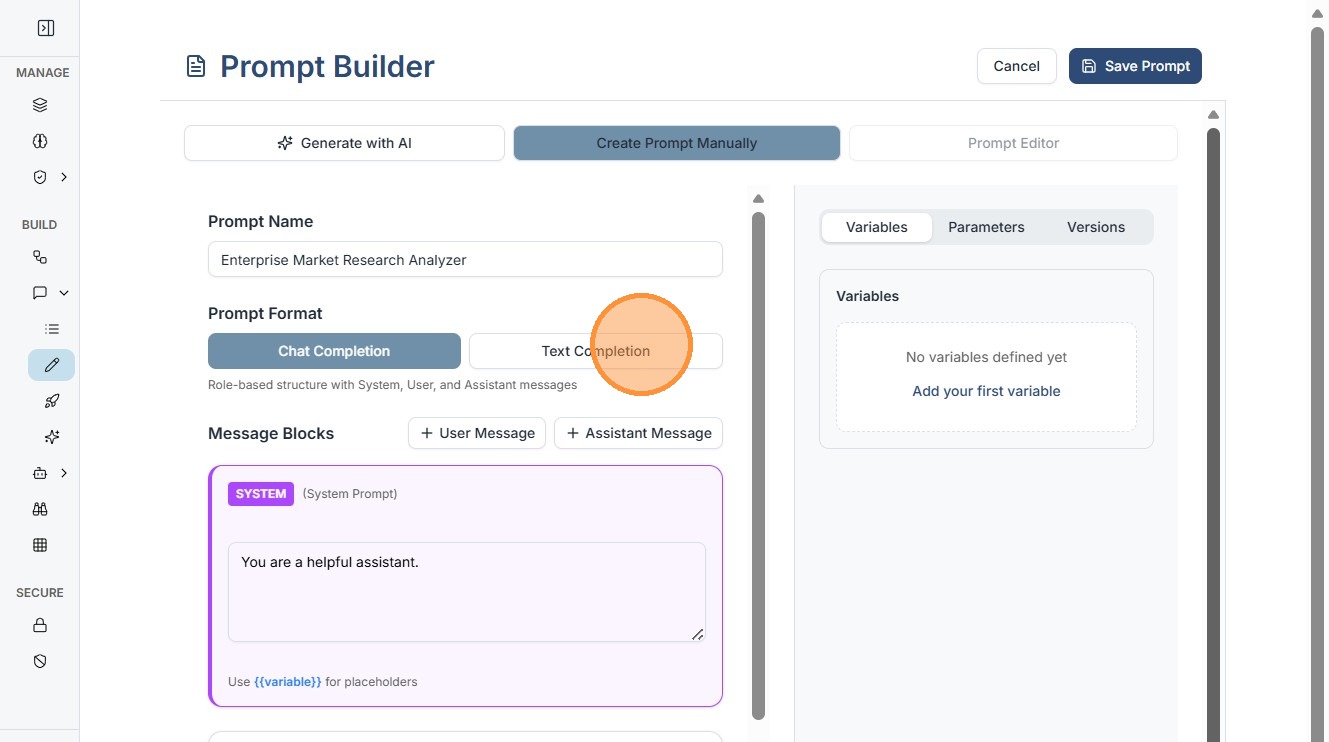
Task: Click the pencil prompt editor sidebar icon
Action: pos(52,365)
